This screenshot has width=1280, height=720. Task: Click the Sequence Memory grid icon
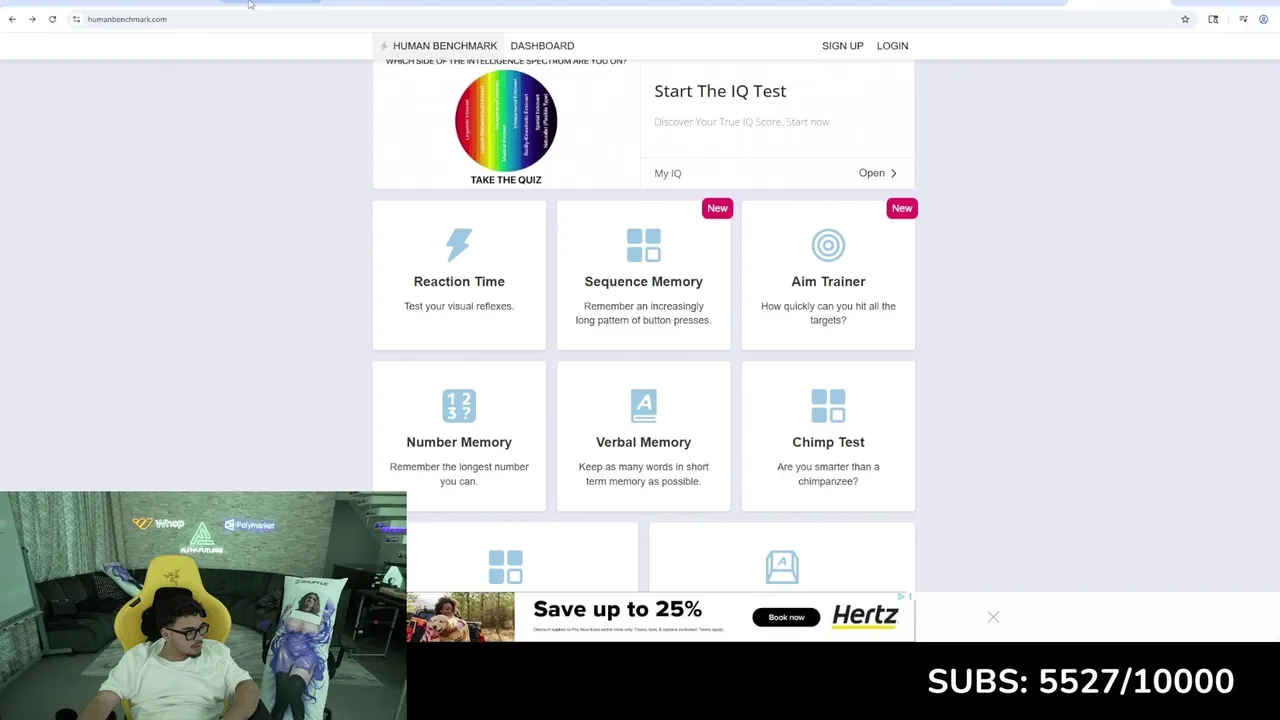click(x=644, y=245)
